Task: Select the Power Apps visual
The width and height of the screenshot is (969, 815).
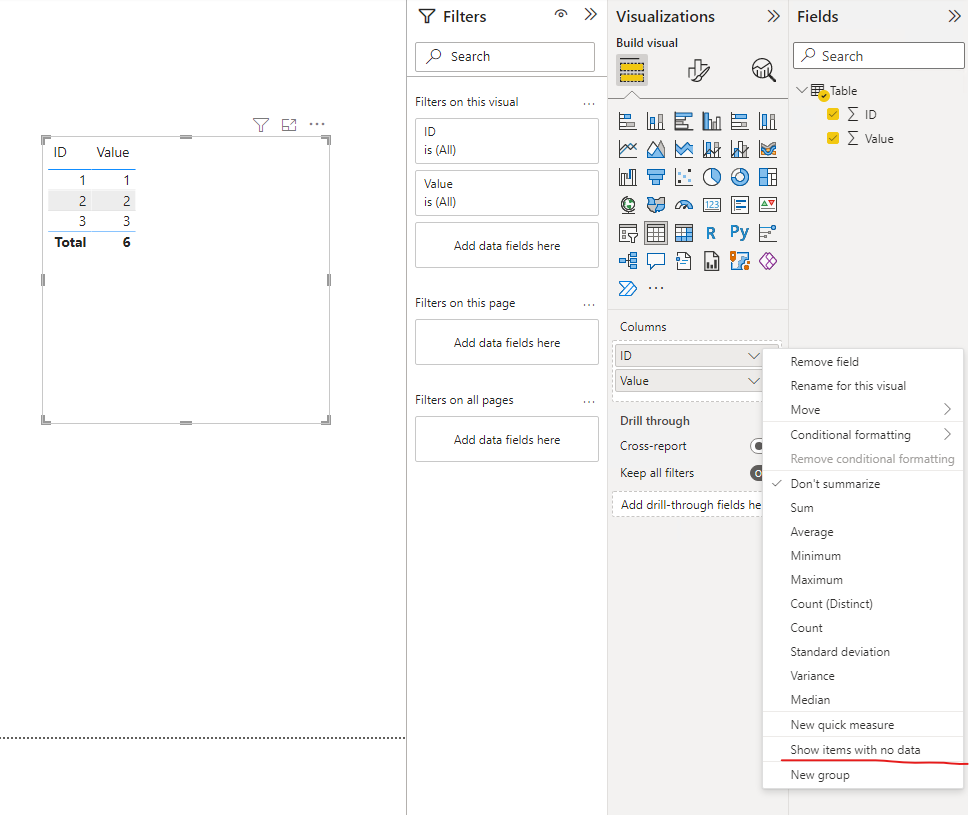Action: click(x=768, y=261)
